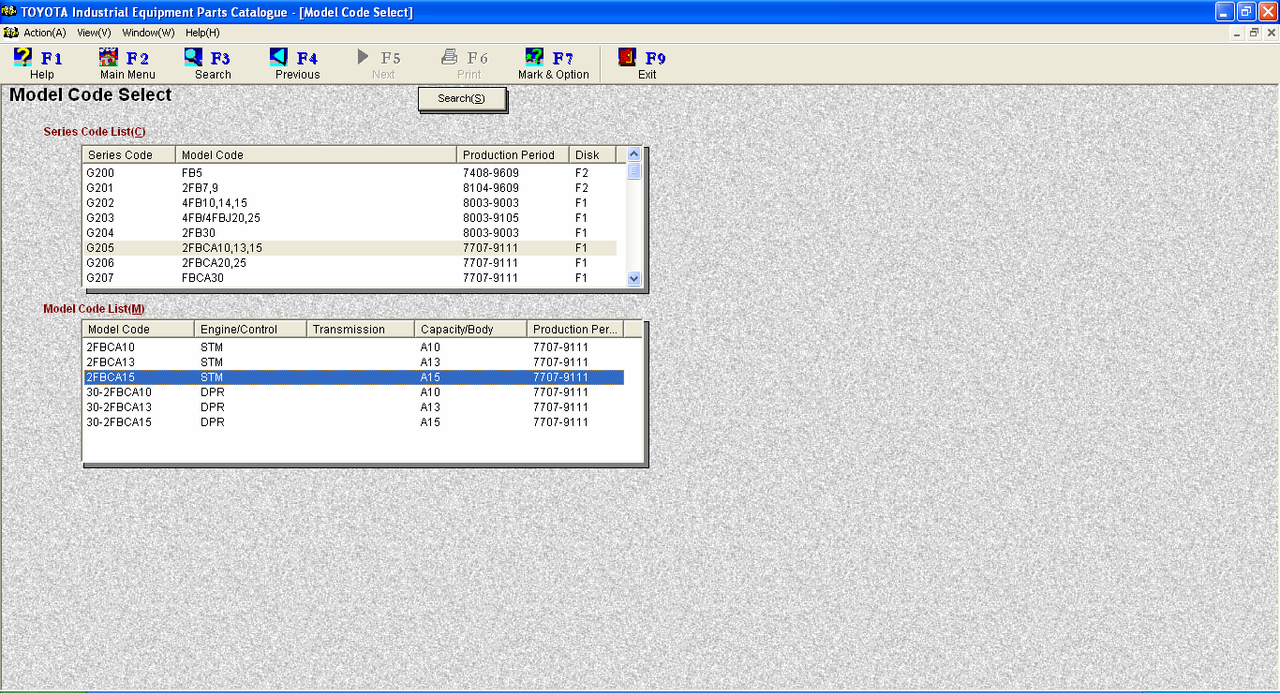
Task: Minimize the inner Model Code Select window
Action: pos(1238,33)
